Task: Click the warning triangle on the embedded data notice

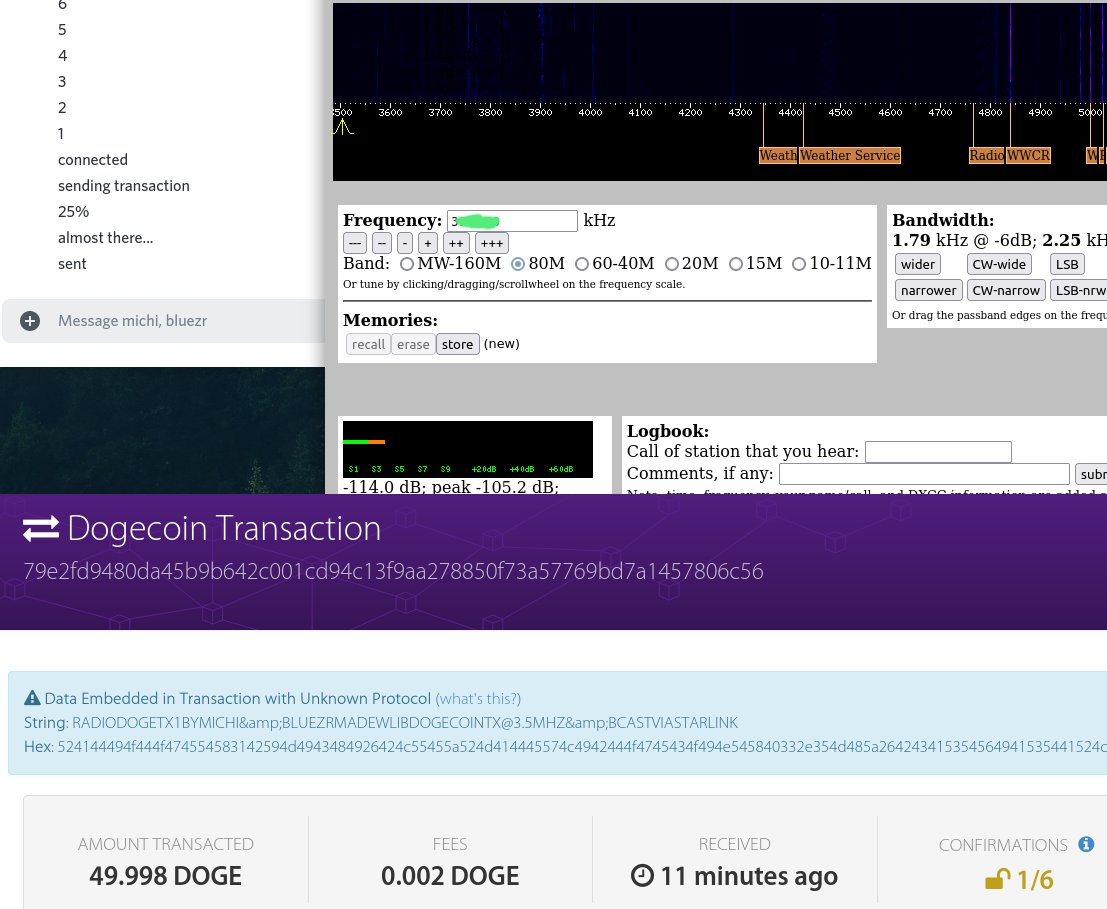Action: coord(32,697)
